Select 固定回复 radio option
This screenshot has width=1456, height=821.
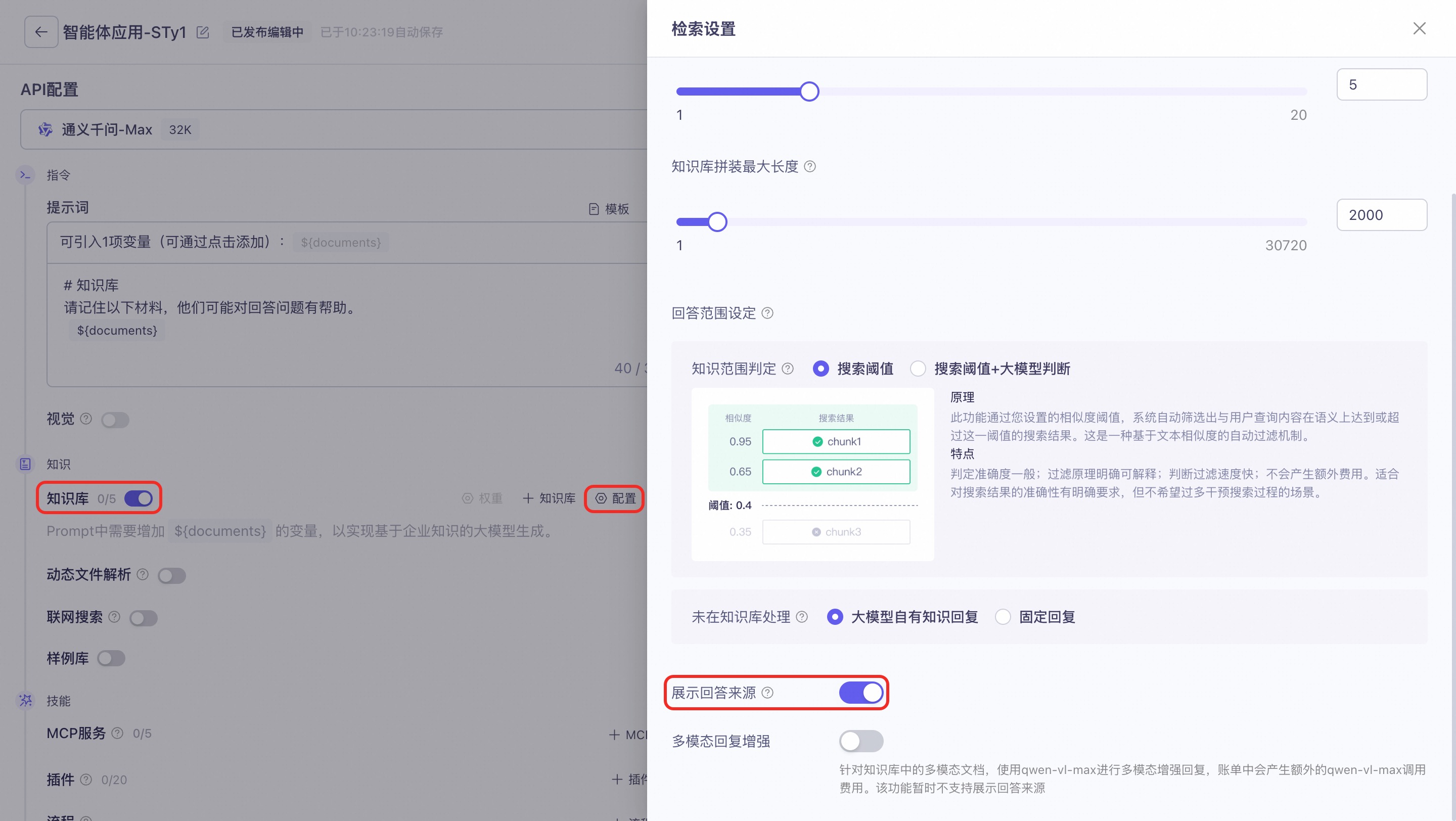coord(1003,617)
